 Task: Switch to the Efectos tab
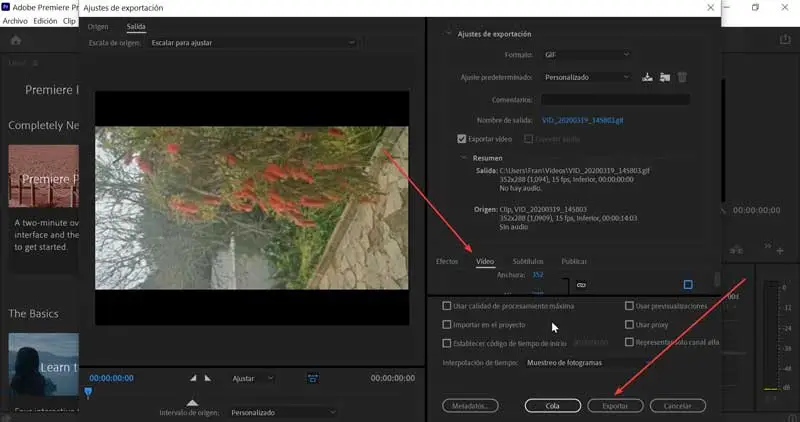447,261
